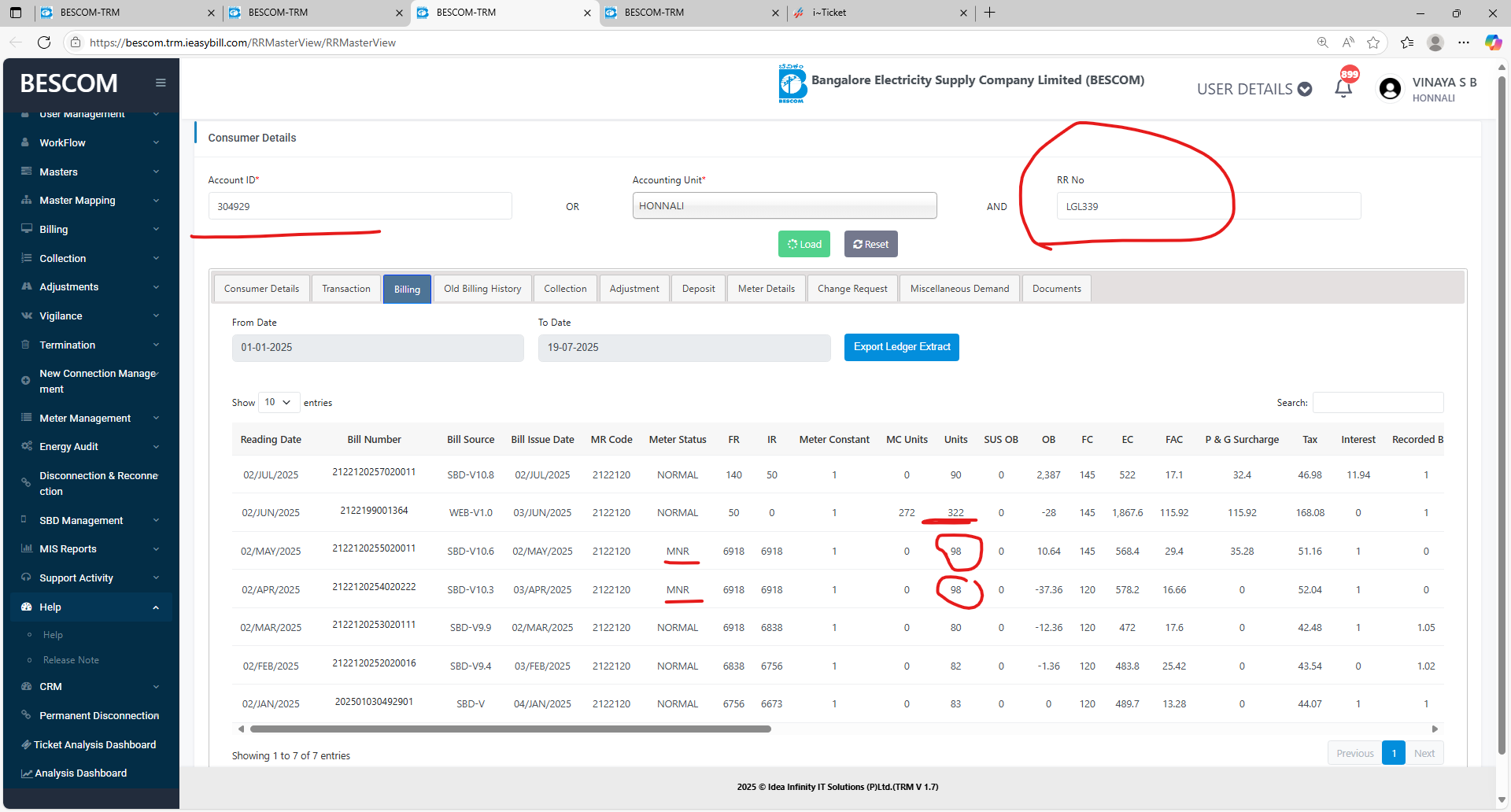Click the sidebar hamburger menu icon
Screen dimensions: 1511x812
click(161, 83)
